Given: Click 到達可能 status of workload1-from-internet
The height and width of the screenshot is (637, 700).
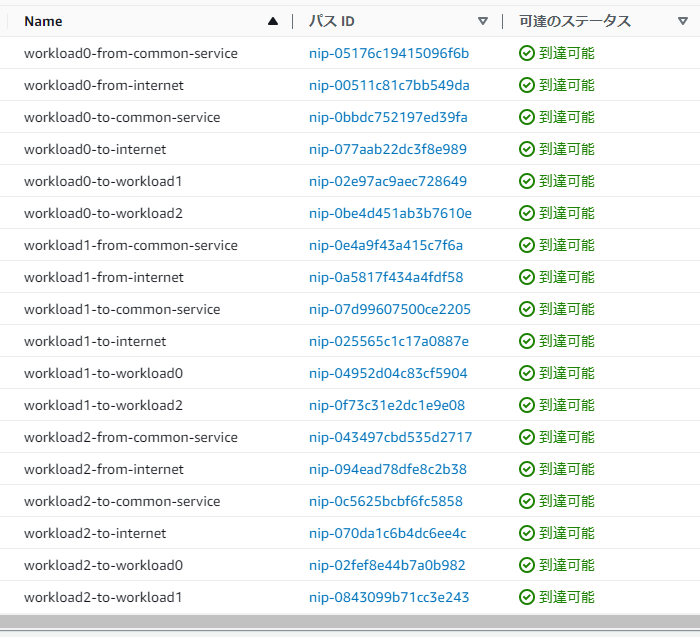Looking at the screenshot, I should point(557,277).
